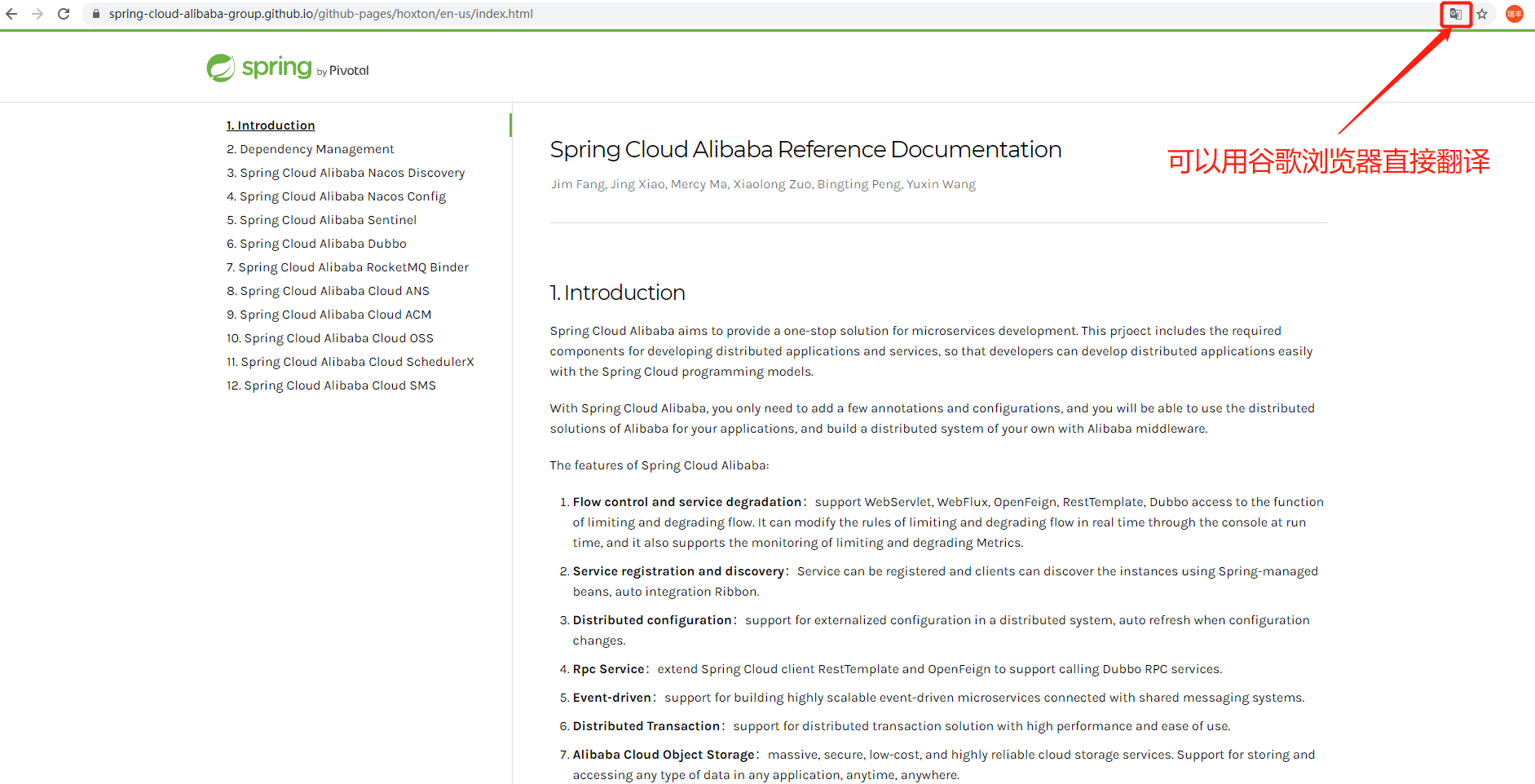Jump to 5. Spring Cloud Alibaba Sentinel
The height and width of the screenshot is (784, 1535).
click(321, 220)
